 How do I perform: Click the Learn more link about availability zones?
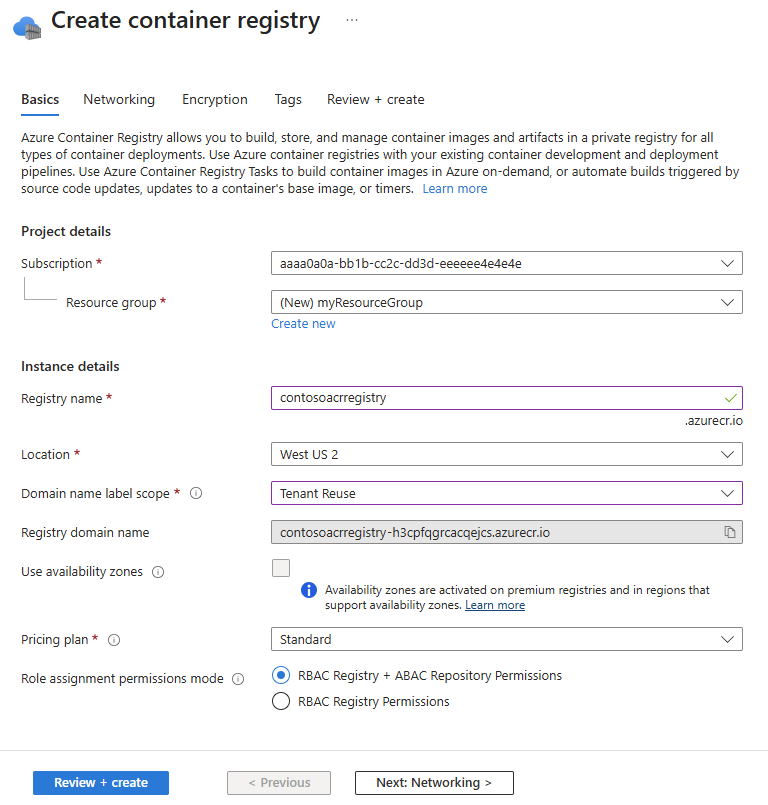point(494,604)
